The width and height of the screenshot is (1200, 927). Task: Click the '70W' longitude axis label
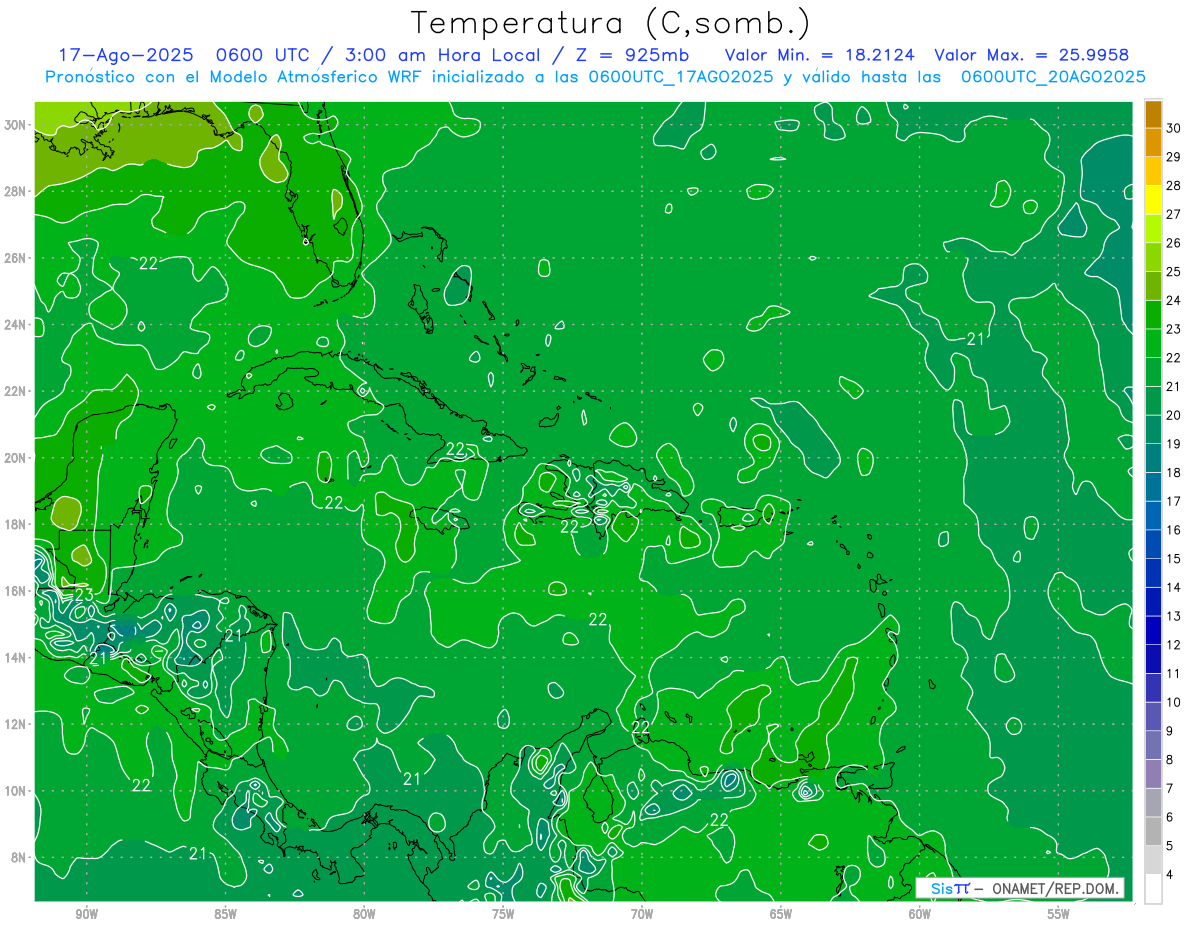tap(642, 914)
